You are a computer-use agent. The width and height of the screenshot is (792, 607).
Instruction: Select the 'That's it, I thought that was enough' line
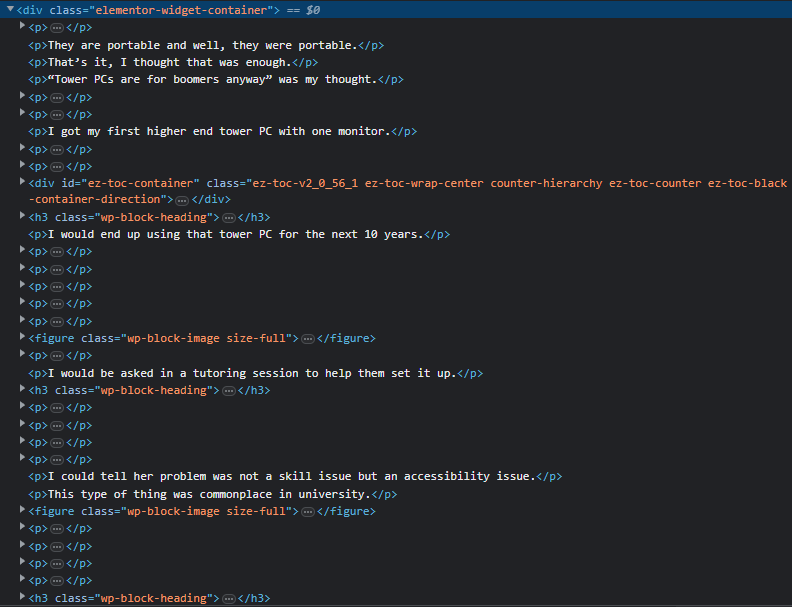click(173, 63)
